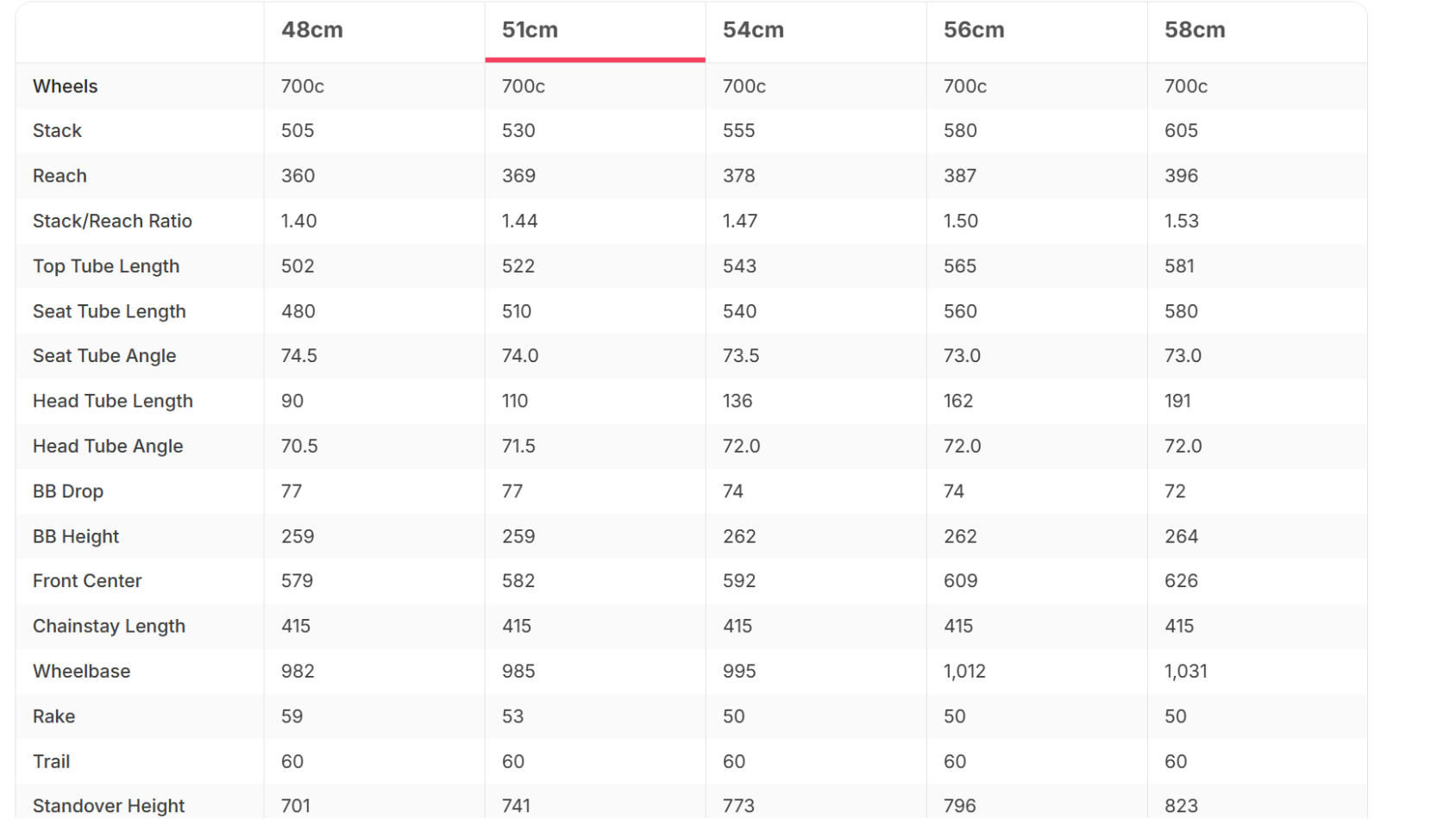Select the 1.47 Stack/Reach value under 54cm
The image size is (1456, 819).
(x=740, y=221)
